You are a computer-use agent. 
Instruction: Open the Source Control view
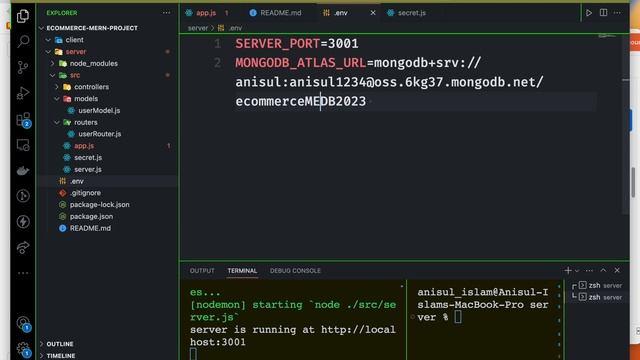[x=23, y=67]
